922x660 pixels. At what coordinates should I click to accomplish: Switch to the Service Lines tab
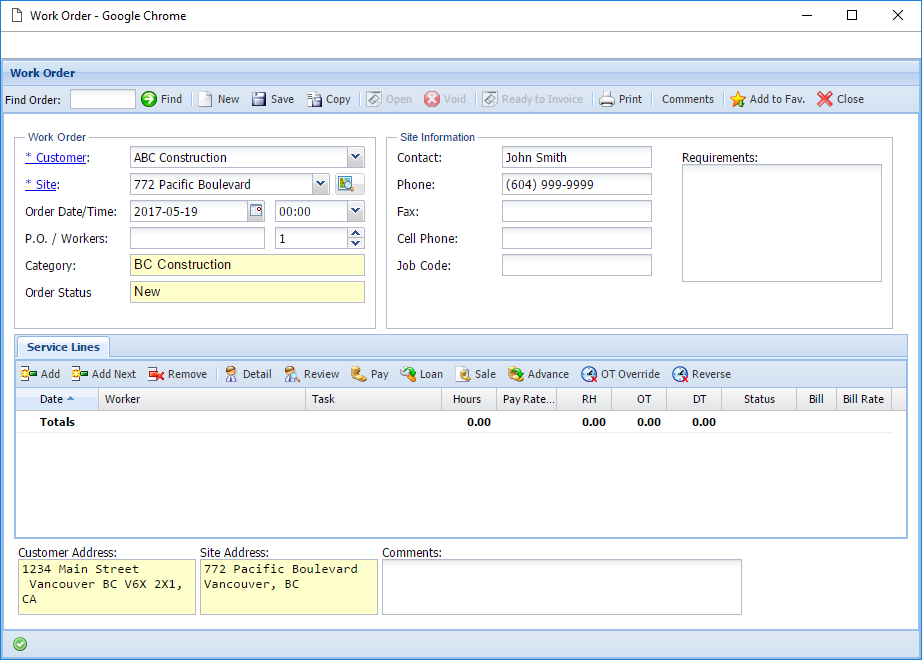coord(62,346)
